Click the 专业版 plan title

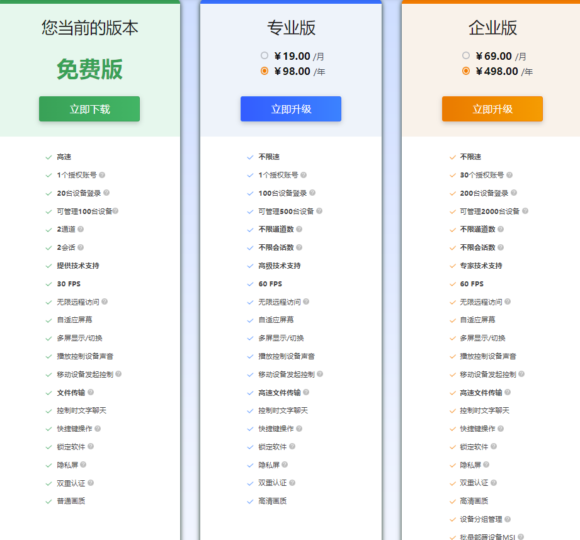(291, 28)
